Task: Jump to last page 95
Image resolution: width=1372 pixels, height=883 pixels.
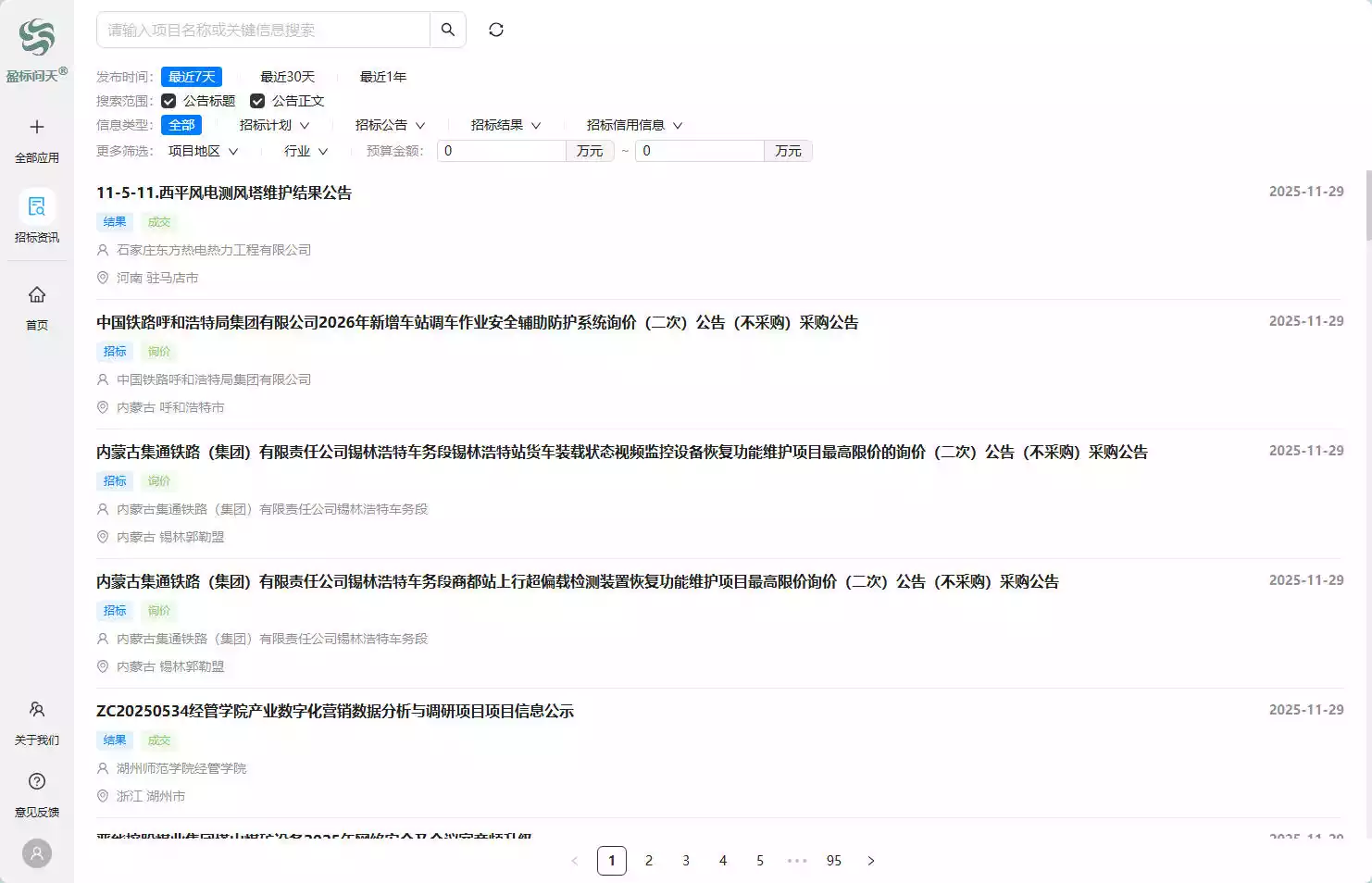Action: click(x=834, y=861)
